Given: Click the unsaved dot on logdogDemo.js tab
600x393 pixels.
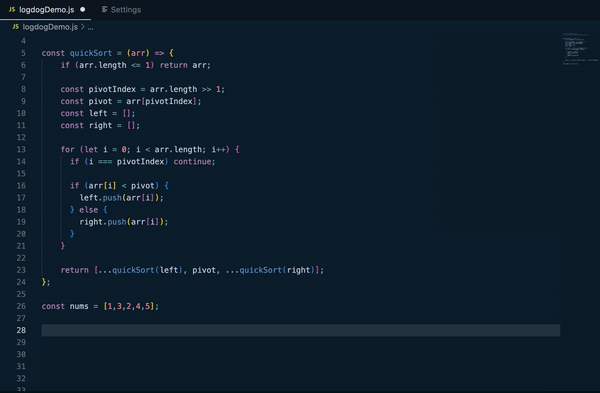Looking at the screenshot, I should [x=83, y=10].
